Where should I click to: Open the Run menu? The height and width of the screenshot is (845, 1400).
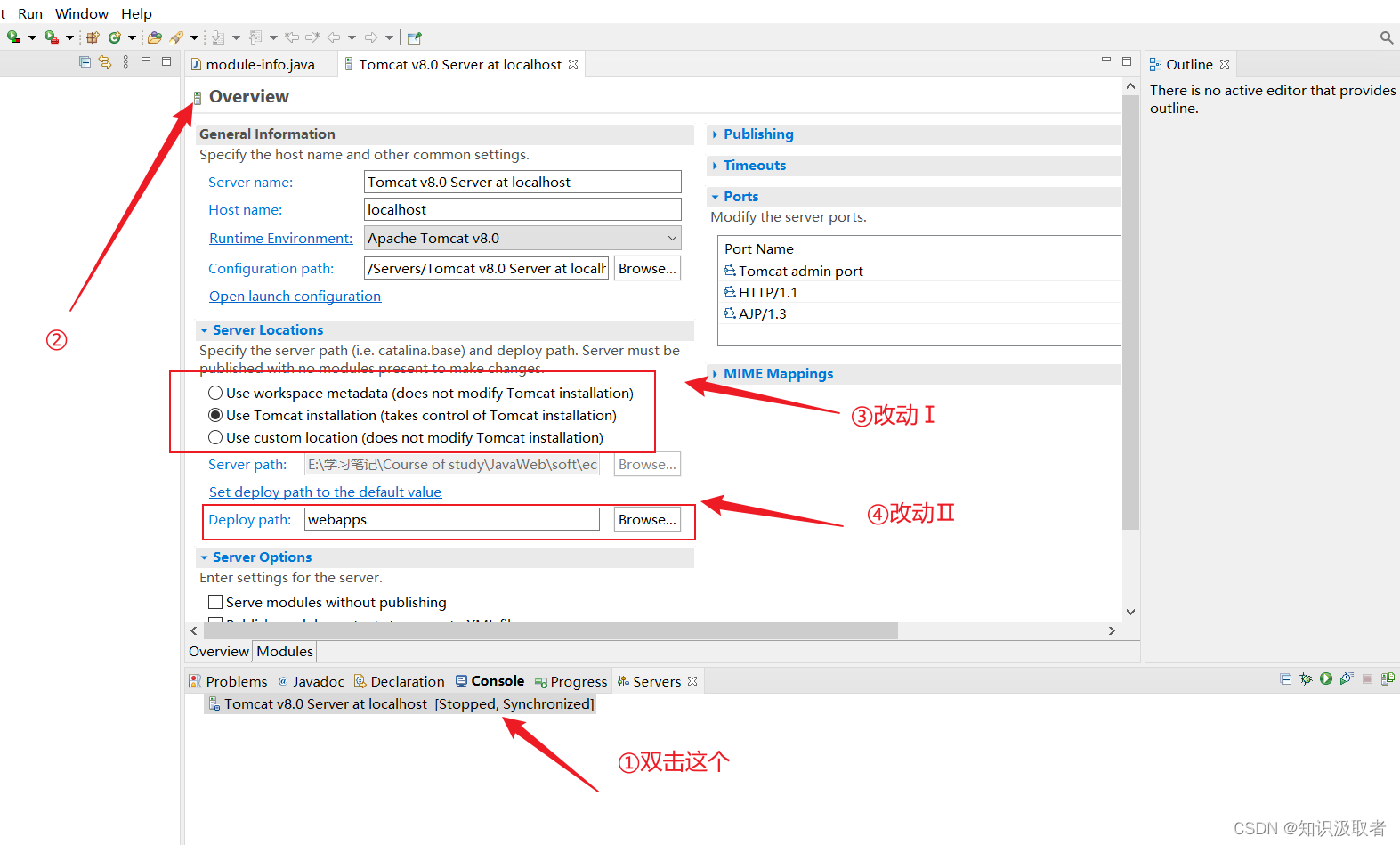pos(30,13)
